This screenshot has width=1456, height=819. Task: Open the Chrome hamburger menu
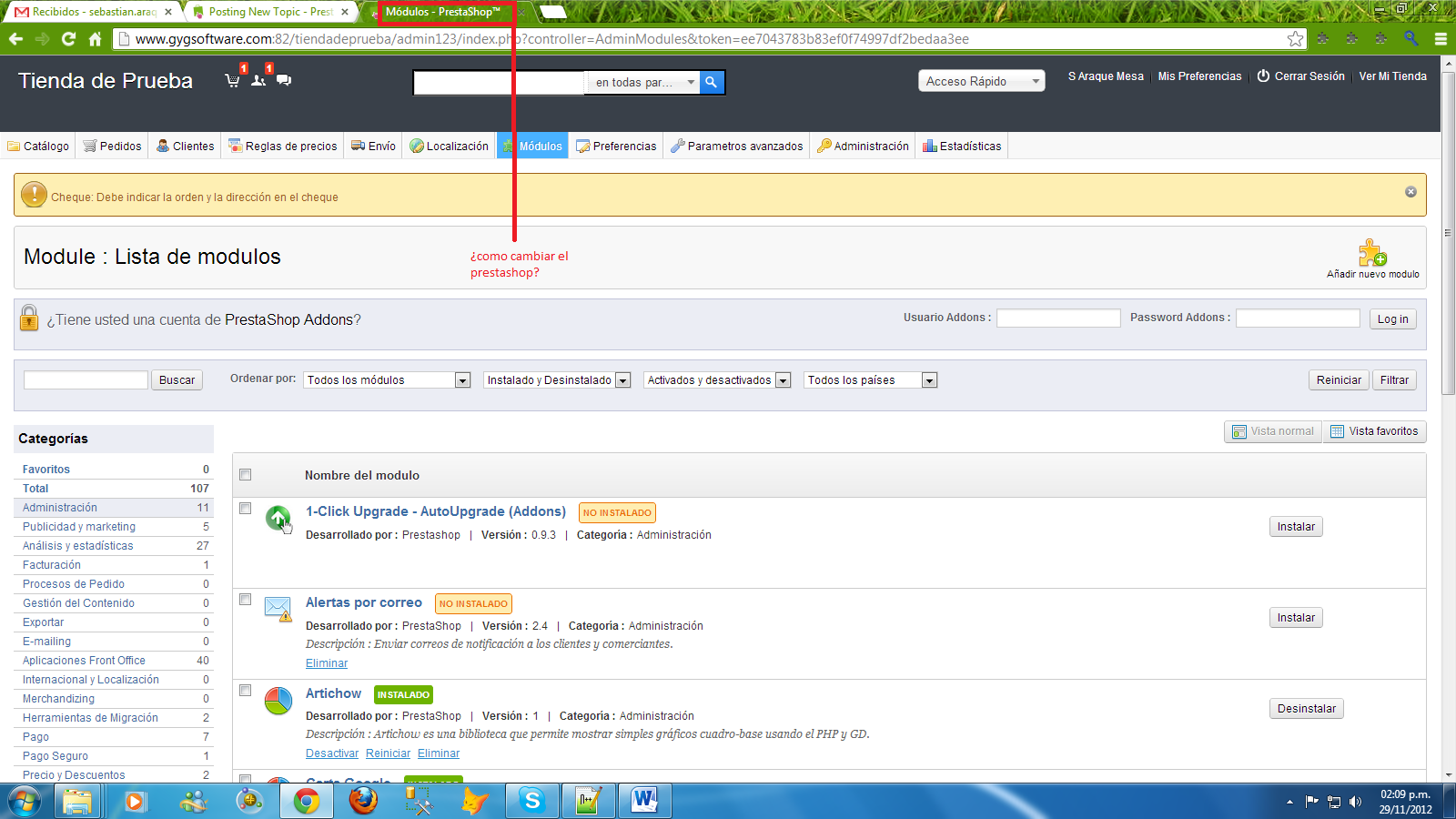click(x=1441, y=38)
